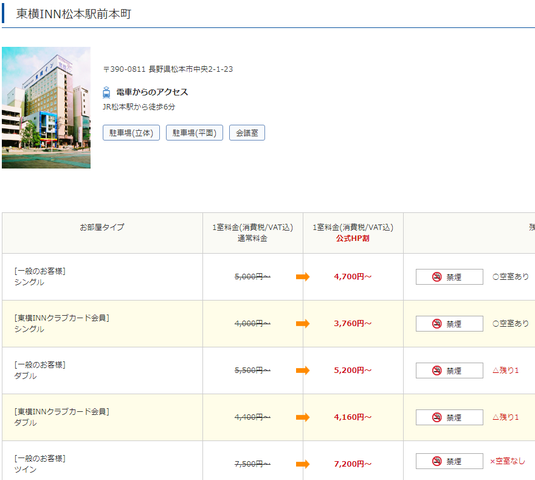535x480 pixels.
Task: Click [一般のお客様] シングル room type
Action: point(40,277)
